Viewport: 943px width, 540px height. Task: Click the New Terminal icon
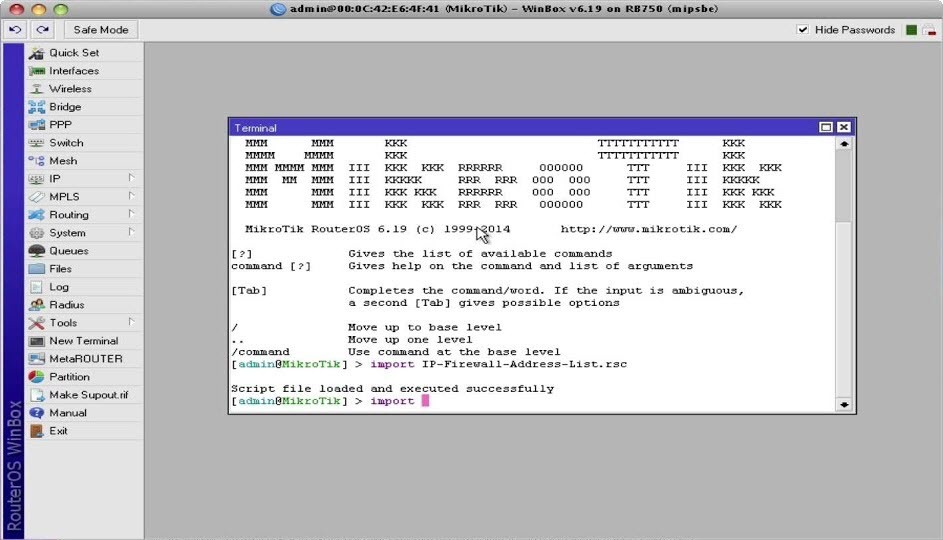point(37,341)
